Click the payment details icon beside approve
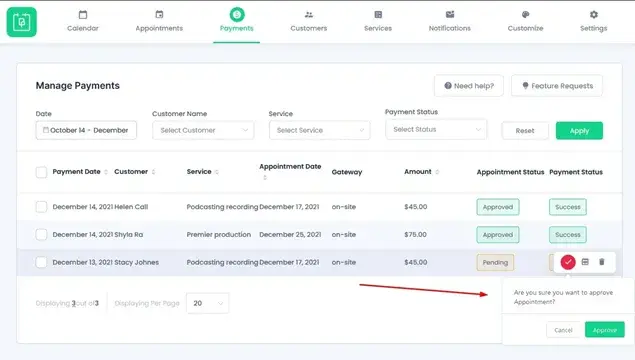The image size is (635, 360). tap(585, 262)
